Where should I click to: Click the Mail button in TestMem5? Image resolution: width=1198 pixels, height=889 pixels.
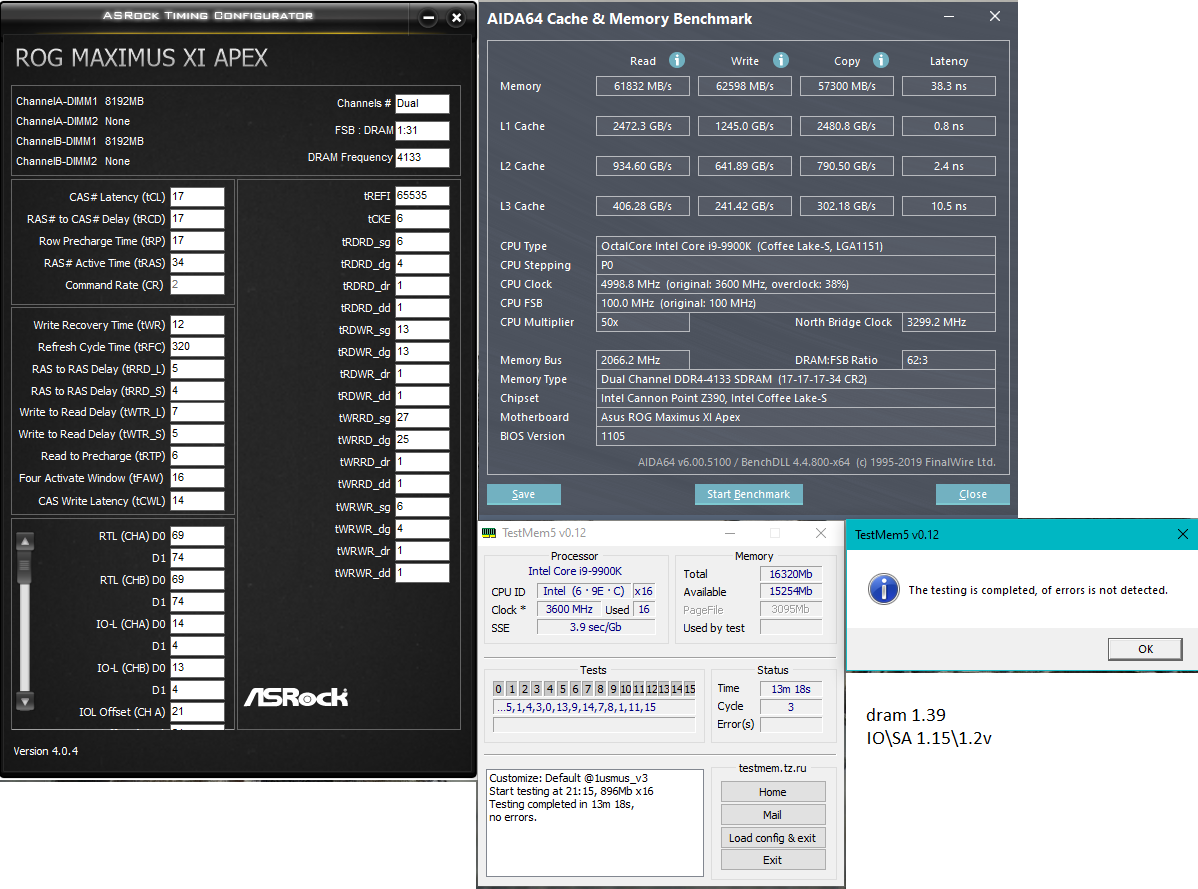point(772,815)
